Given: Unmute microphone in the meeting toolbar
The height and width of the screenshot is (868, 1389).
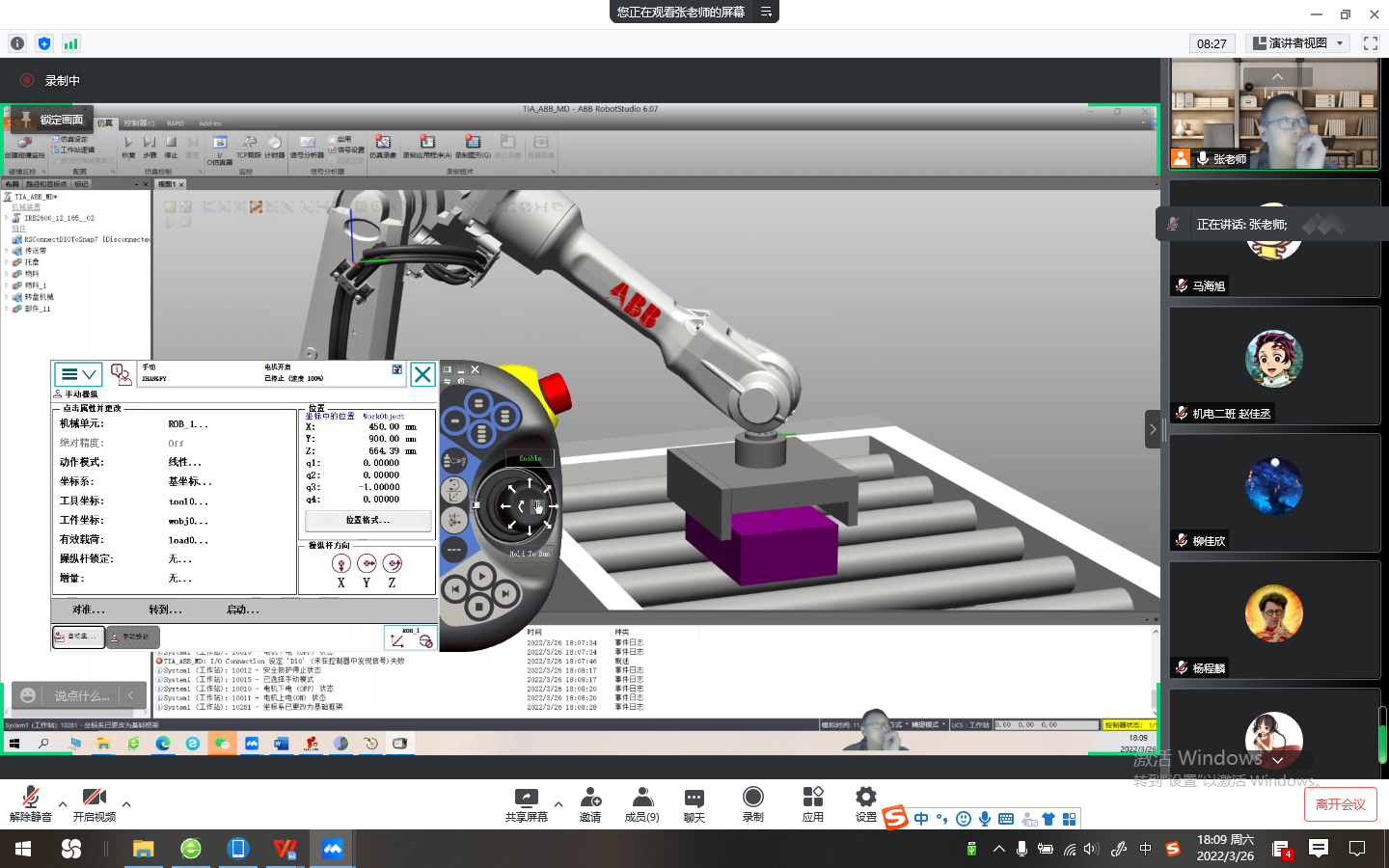Looking at the screenshot, I should [x=30, y=803].
